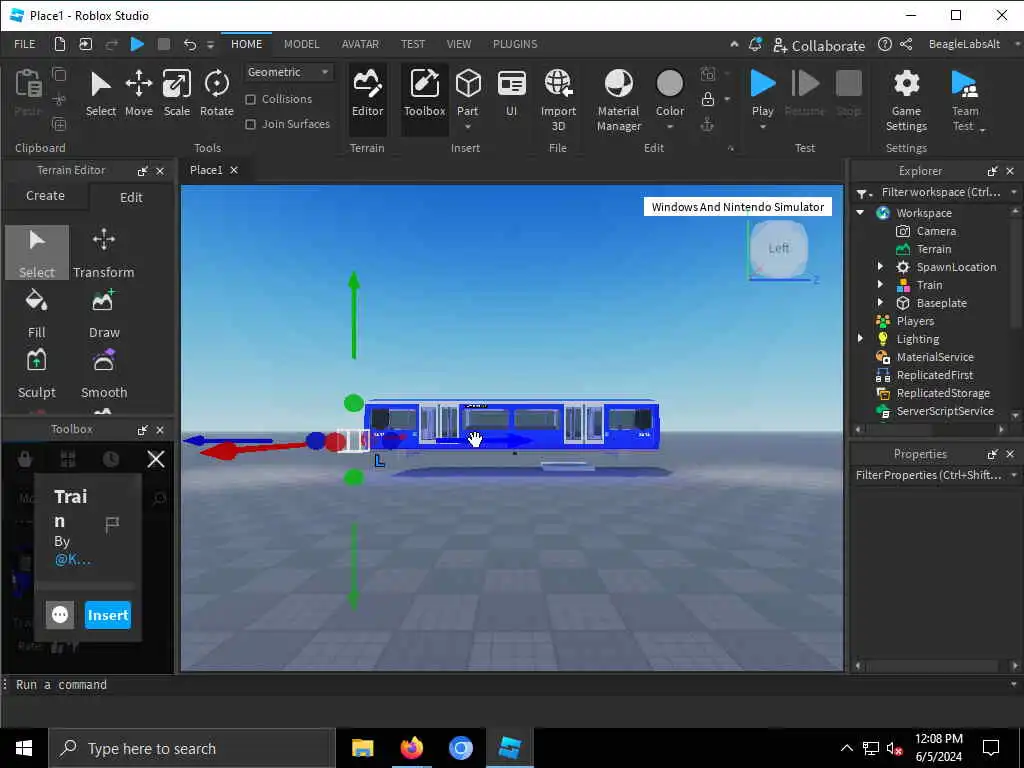Image resolution: width=1024 pixels, height=768 pixels.
Task: Open Game Settings
Action: coord(906,100)
